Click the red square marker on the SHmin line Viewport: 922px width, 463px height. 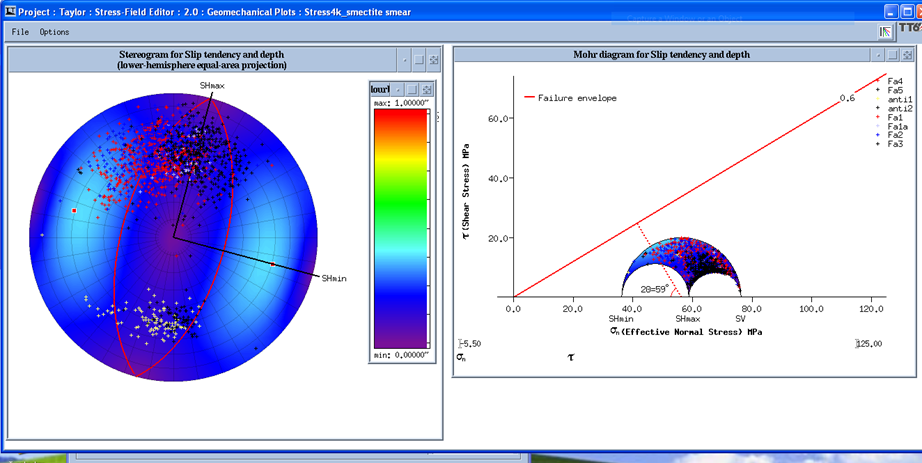[273, 265]
